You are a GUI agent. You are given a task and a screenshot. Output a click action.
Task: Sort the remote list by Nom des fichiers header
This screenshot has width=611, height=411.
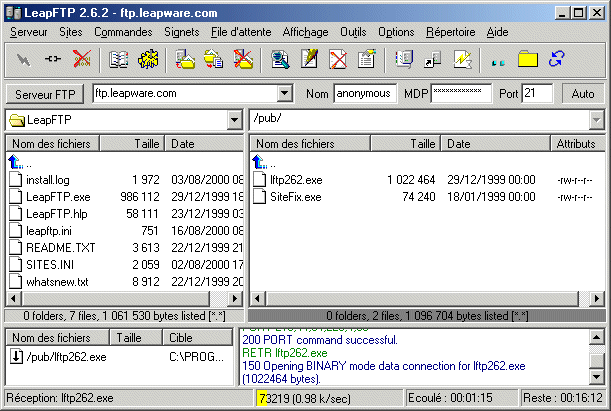[x=310, y=144]
